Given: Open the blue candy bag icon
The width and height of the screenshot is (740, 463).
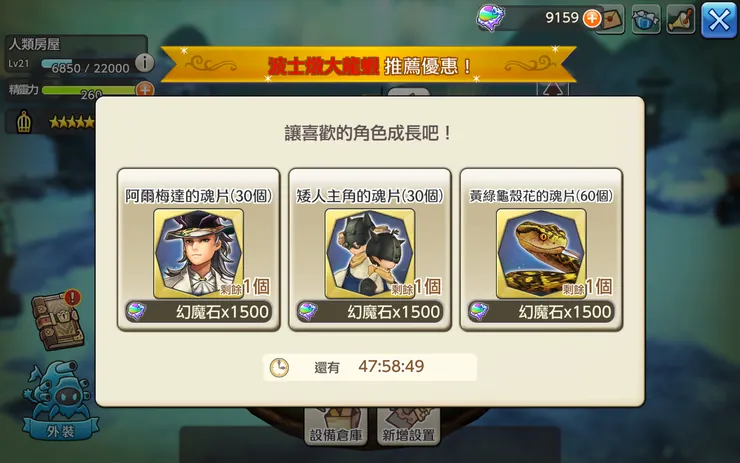Looking at the screenshot, I should point(646,19).
